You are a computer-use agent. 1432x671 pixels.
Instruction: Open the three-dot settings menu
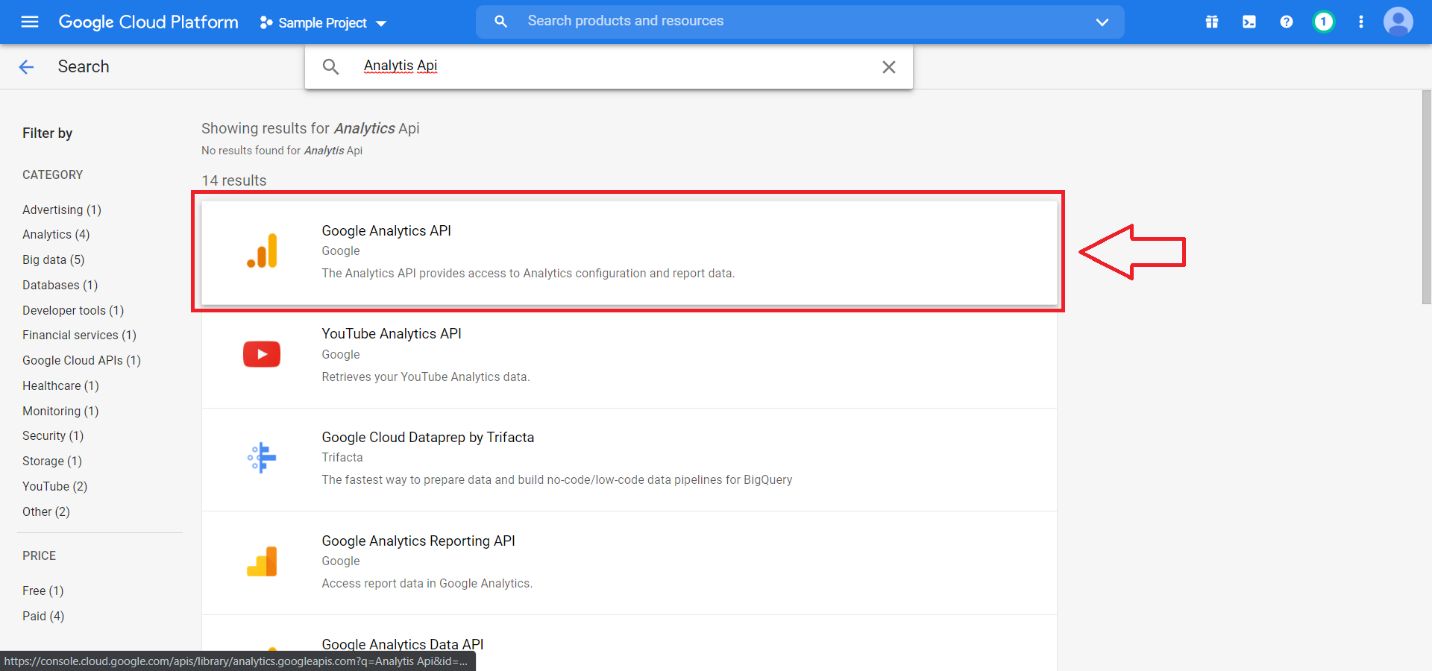pos(1360,22)
